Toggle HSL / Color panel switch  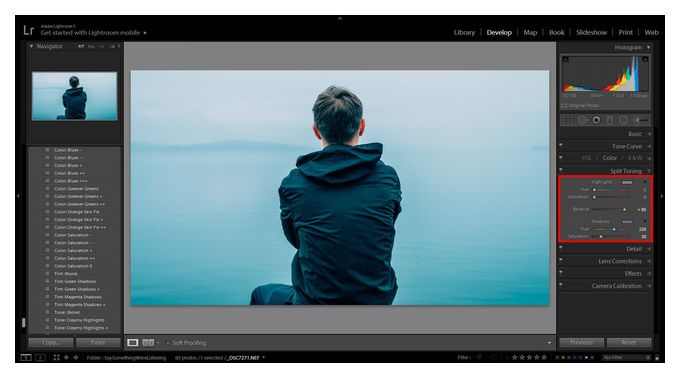pos(561,157)
